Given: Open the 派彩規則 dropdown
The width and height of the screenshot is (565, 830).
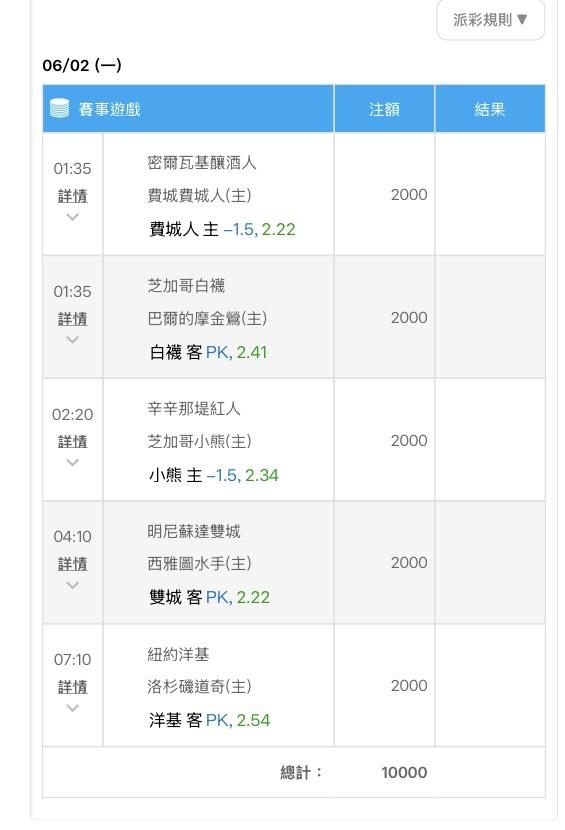Looking at the screenshot, I should coord(490,20).
